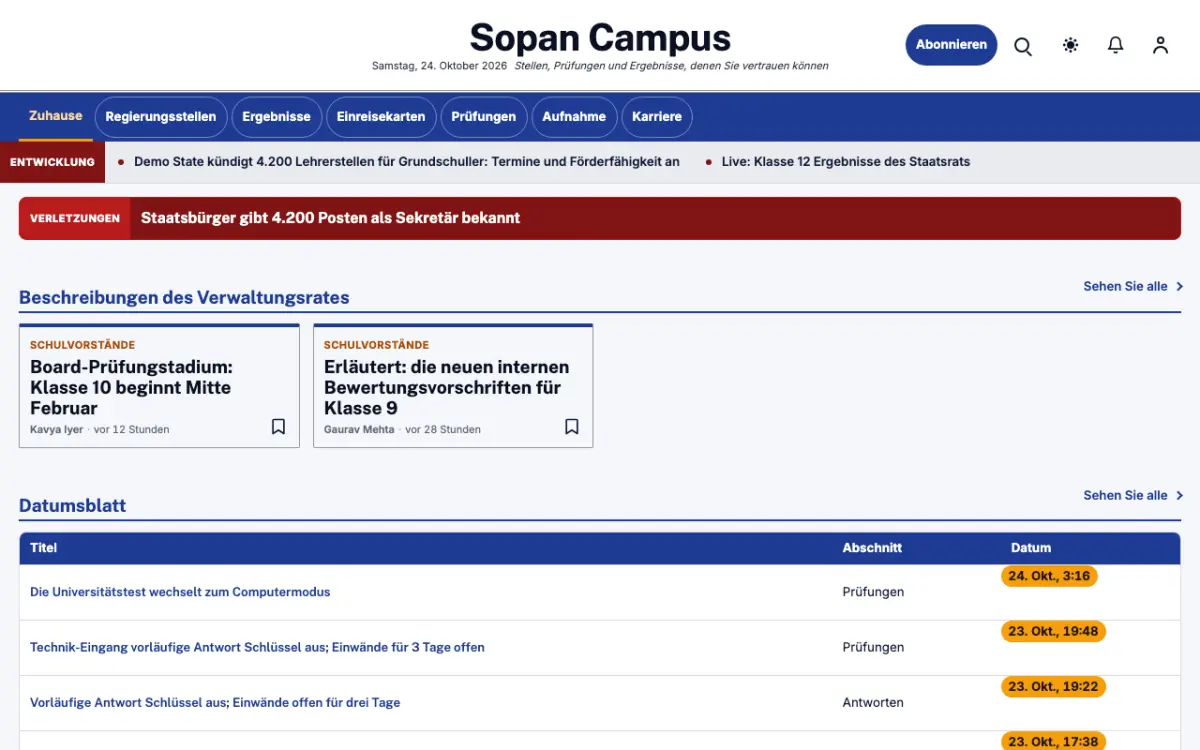The image size is (1200, 750).
Task: Click the Titel column header
Action: pyautogui.click(x=44, y=548)
